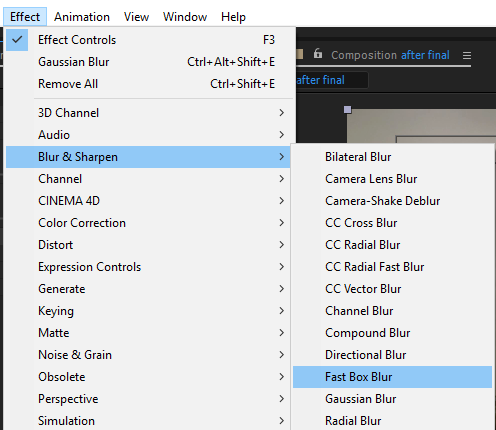The height and width of the screenshot is (430, 496).
Task: Open the composition panel hamburger menu
Action: click(467, 55)
